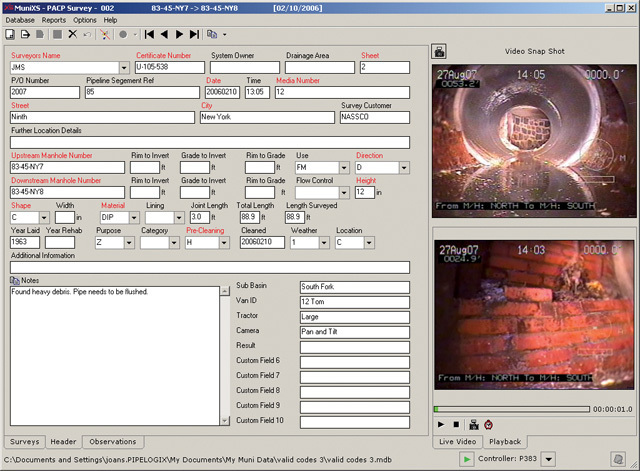Stop the video playback

(456, 423)
